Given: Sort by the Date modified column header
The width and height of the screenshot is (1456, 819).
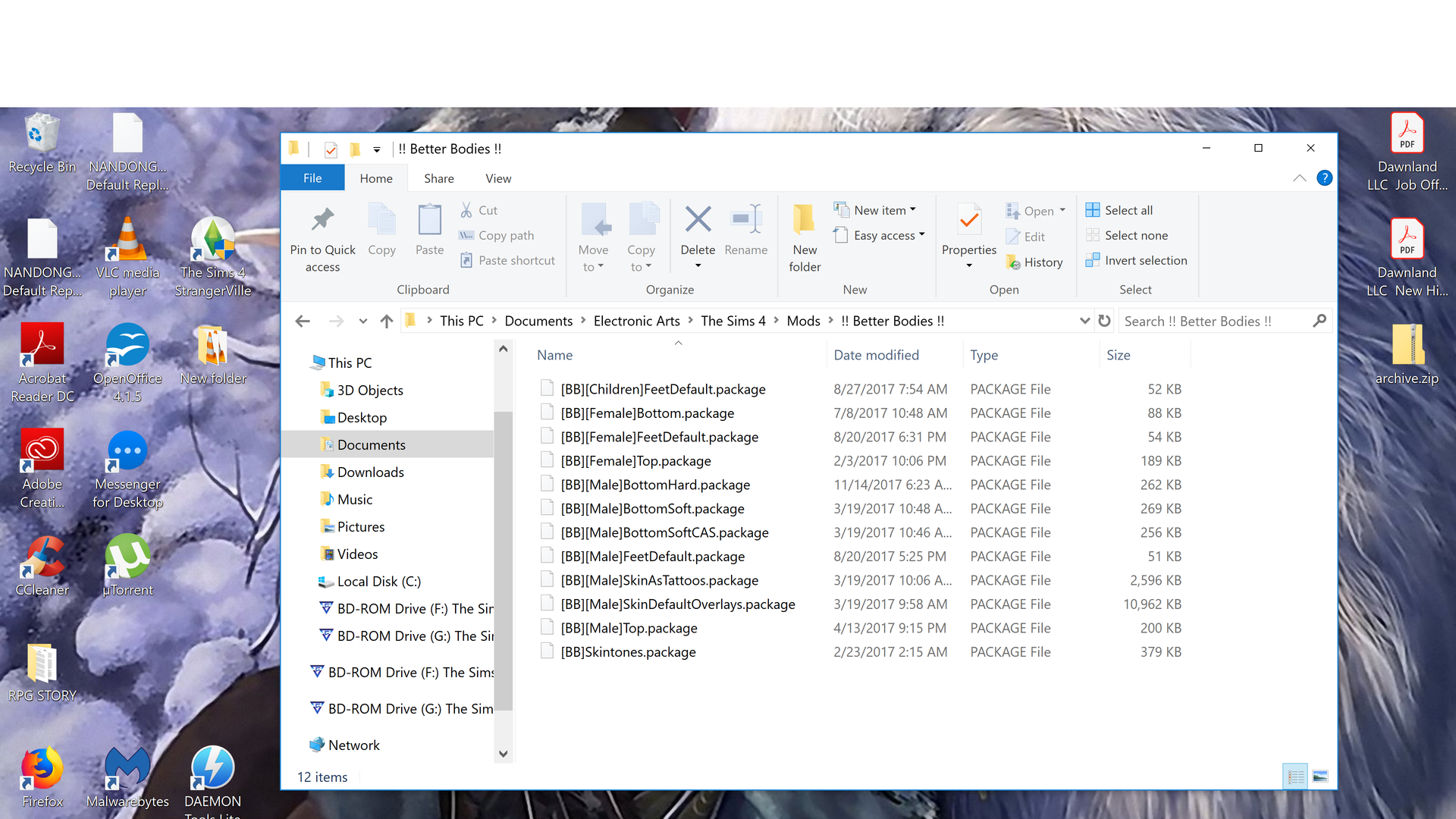Looking at the screenshot, I should point(876,355).
